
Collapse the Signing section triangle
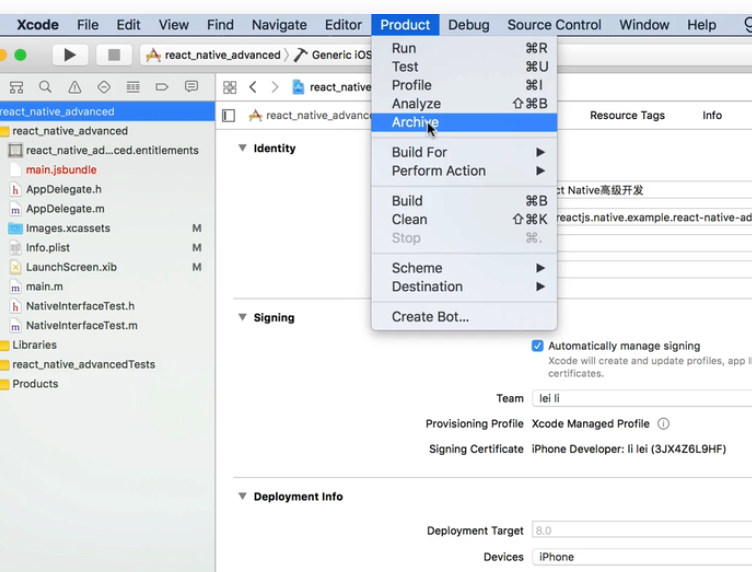243,317
